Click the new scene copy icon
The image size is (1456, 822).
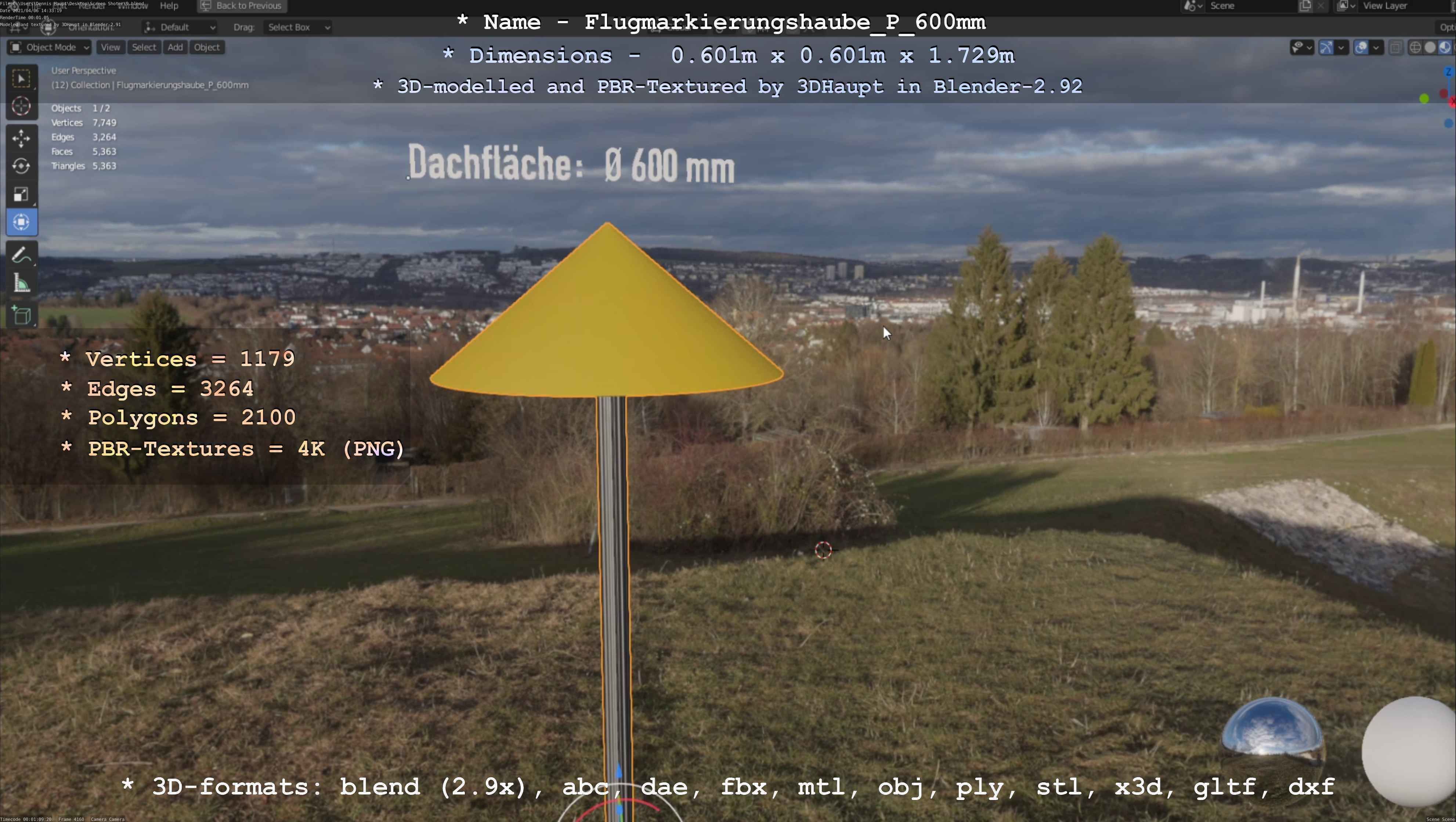click(x=1305, y=6)
